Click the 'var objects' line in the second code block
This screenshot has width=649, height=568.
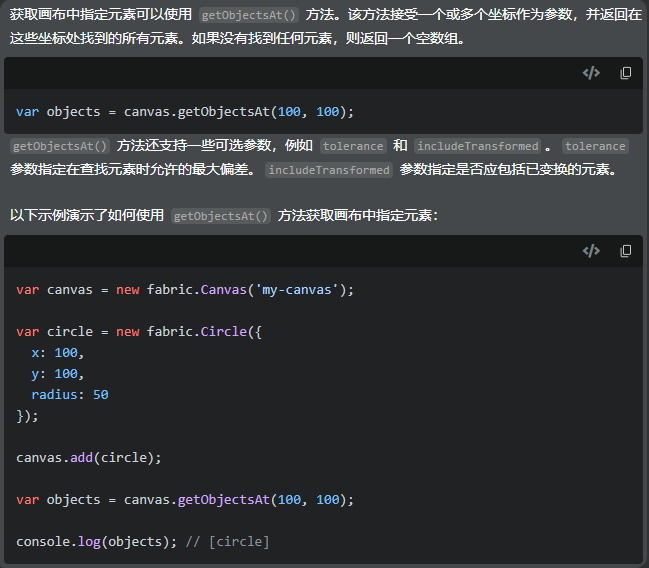[x=185, y=499]
